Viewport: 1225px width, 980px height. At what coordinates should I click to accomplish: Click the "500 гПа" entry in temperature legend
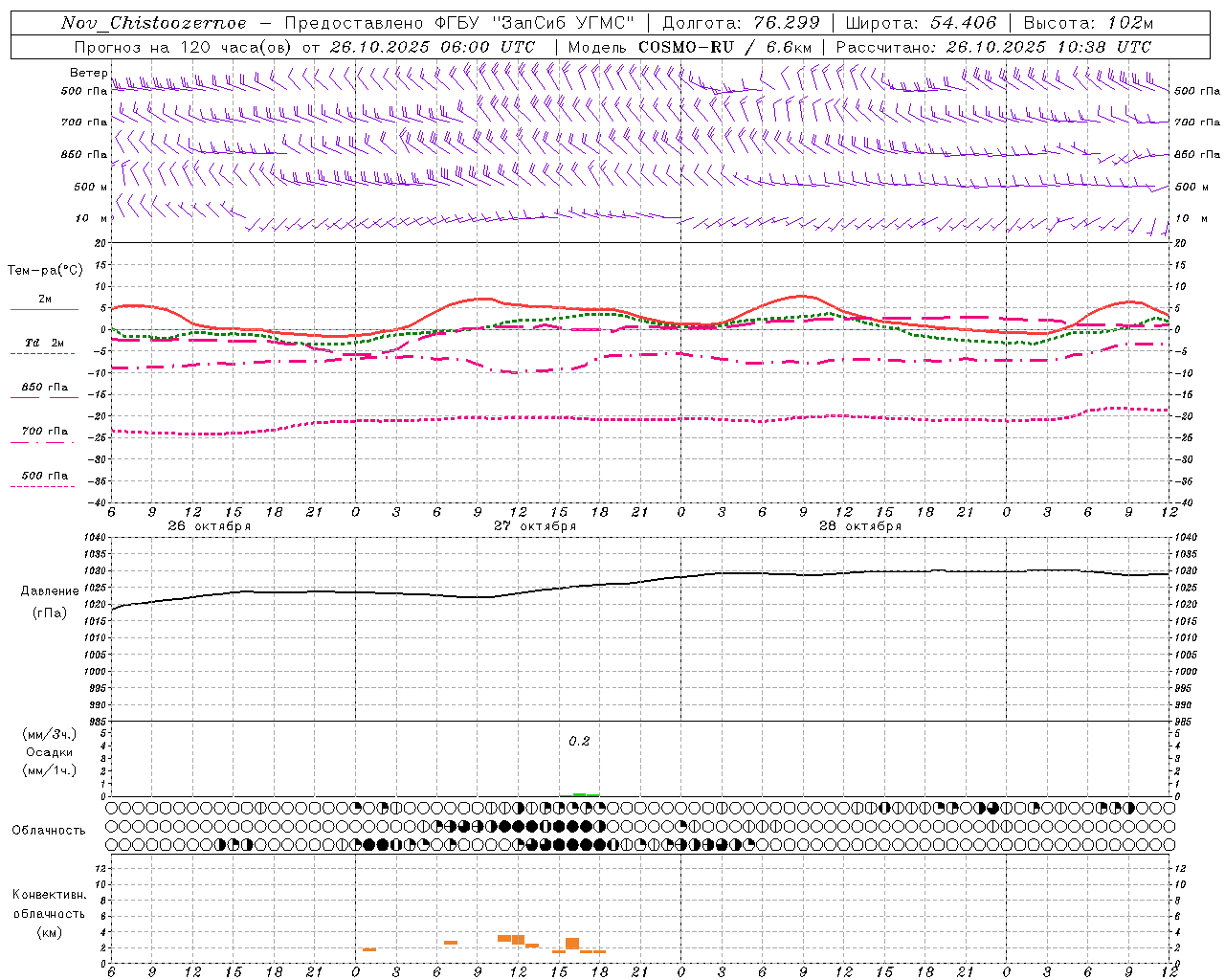pos(45,476)
